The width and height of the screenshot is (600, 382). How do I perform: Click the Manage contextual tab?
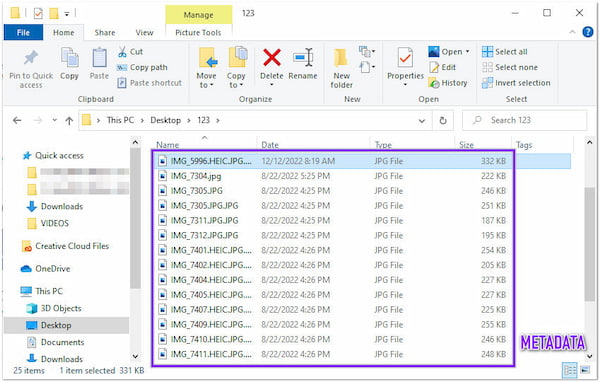pos(199,15)
